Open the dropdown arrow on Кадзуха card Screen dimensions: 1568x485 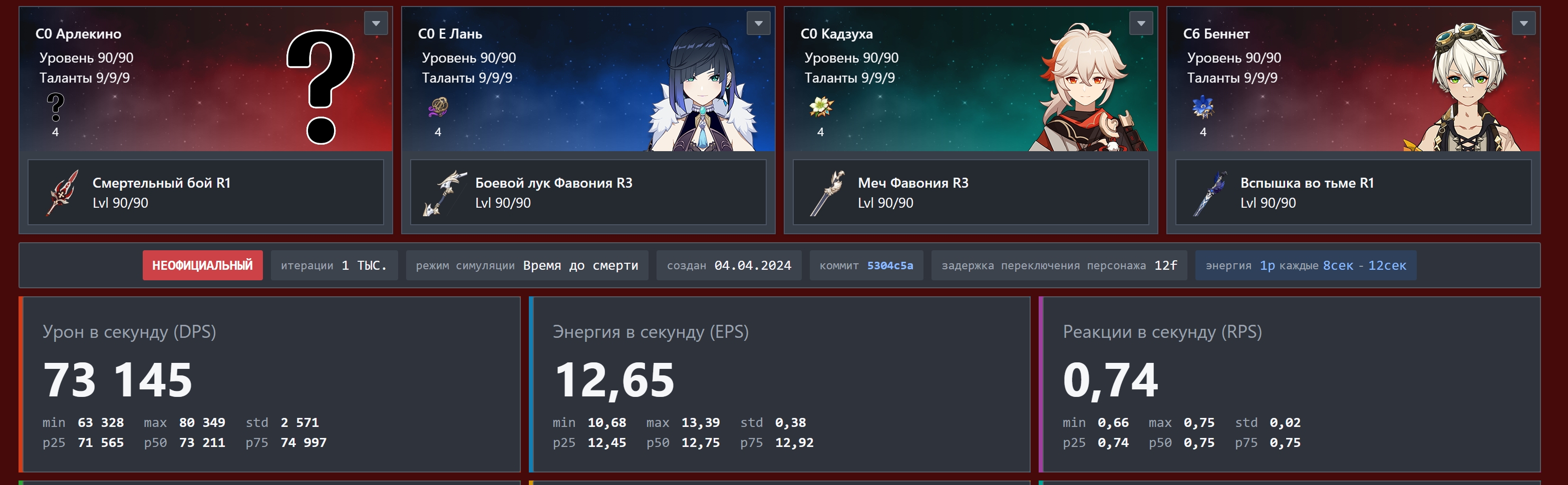click(1141, 24)
